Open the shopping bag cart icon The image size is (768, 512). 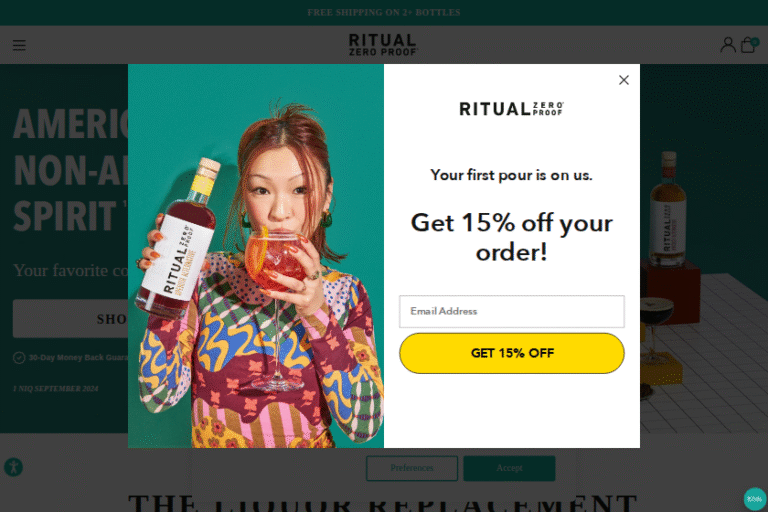tap(747, 46)
